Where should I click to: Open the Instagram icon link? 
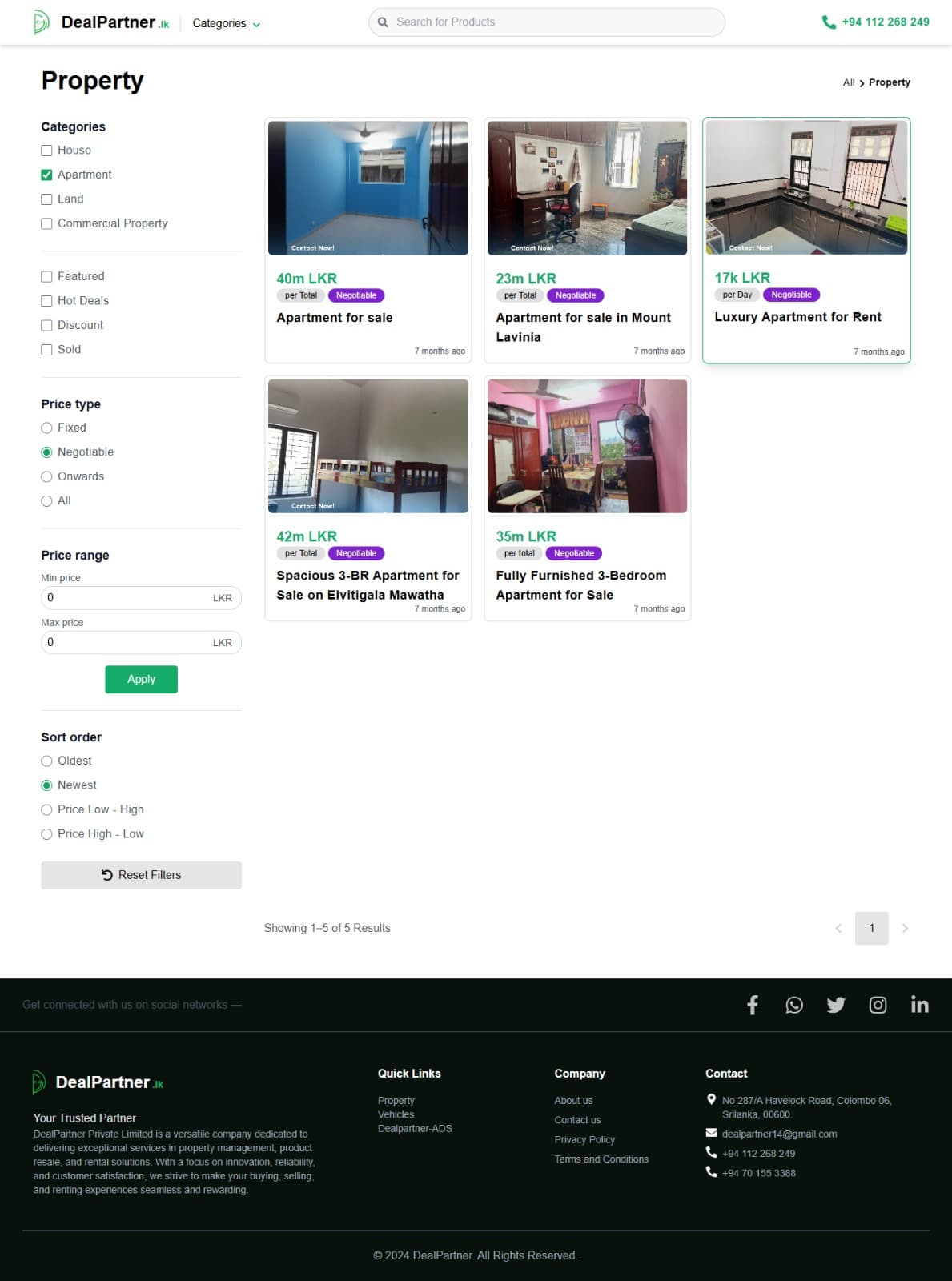(x=878, y=1005)
